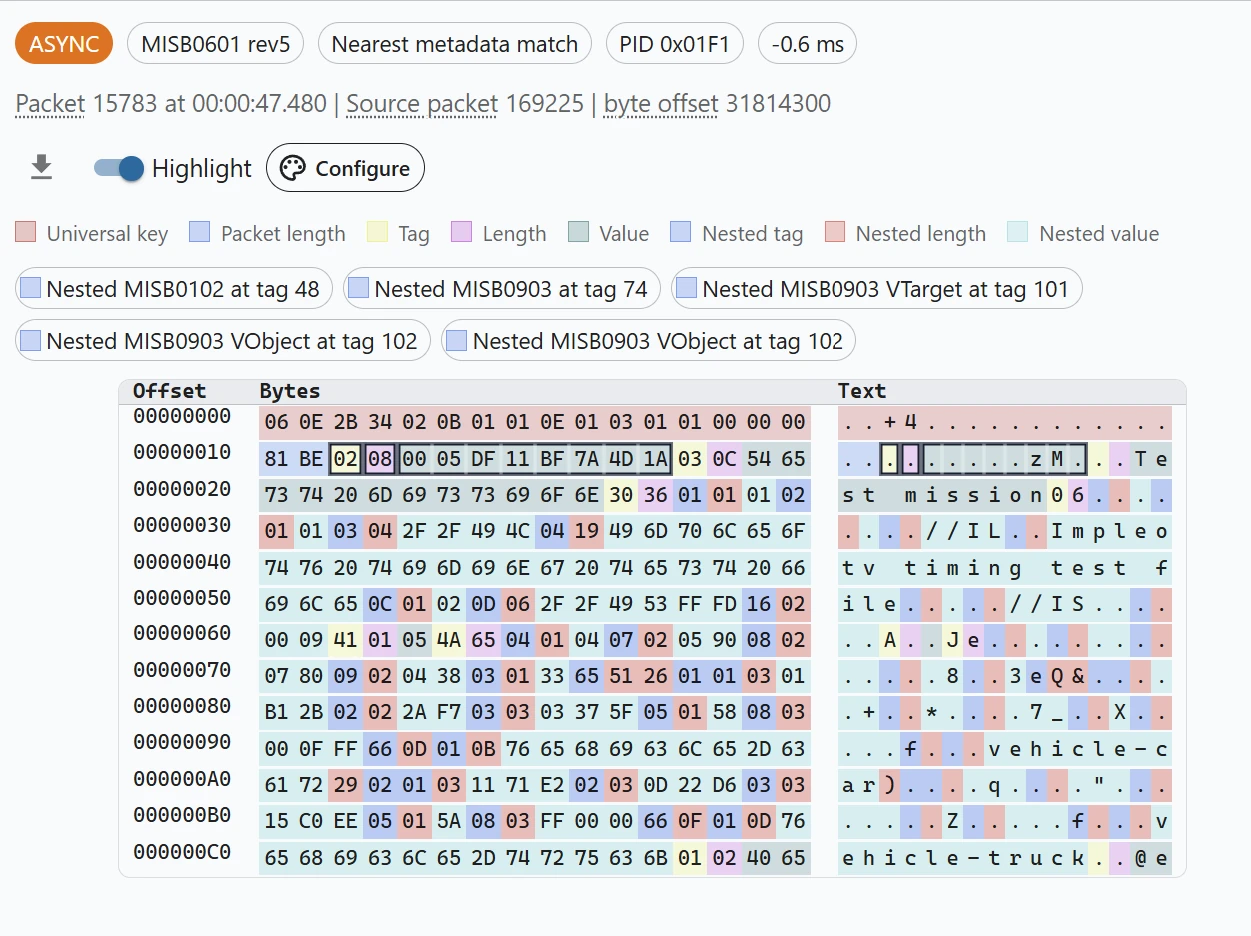Click the -0.6 ms offset chip
Screen dimensions: 1251x936
pos(807,44)
